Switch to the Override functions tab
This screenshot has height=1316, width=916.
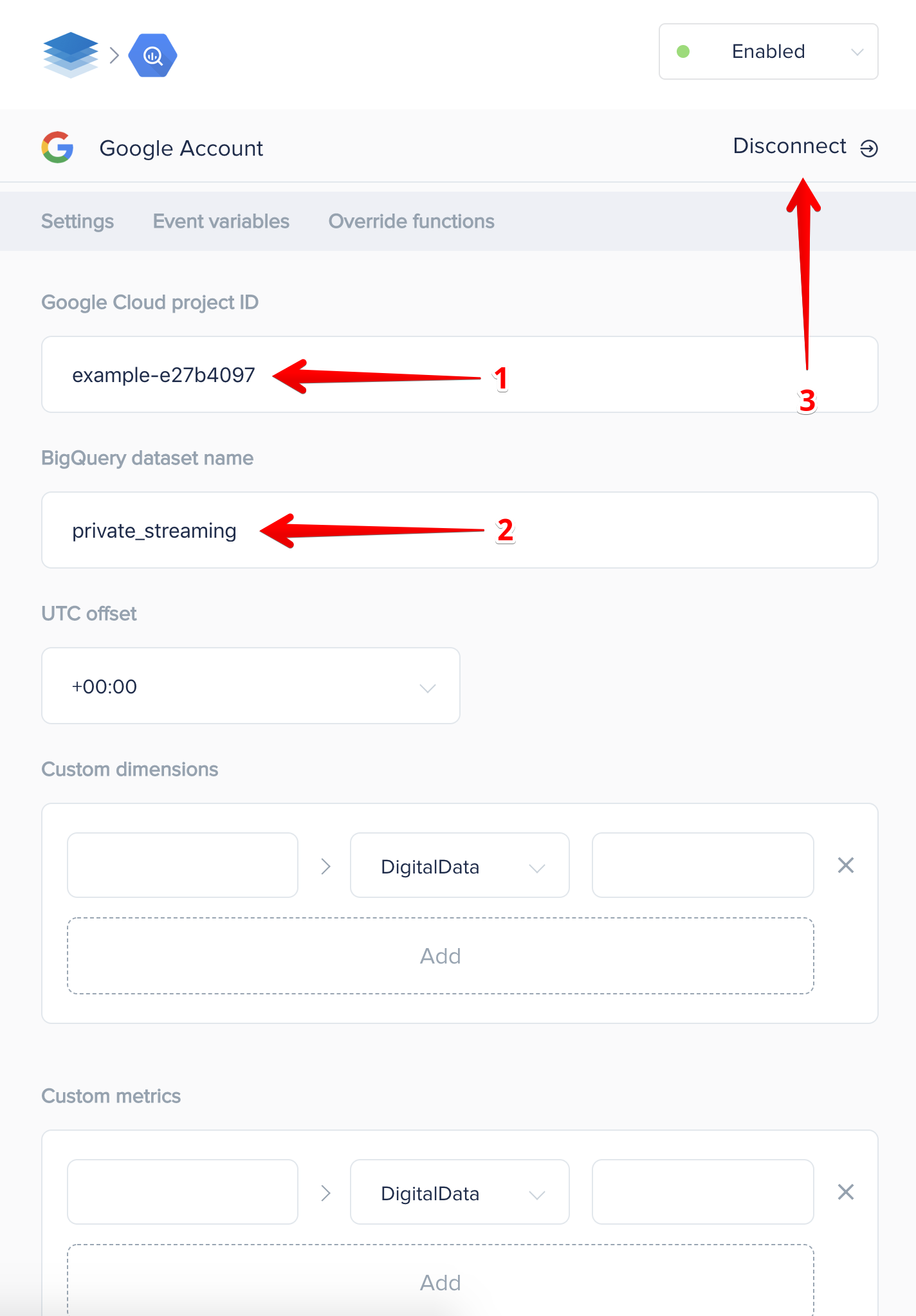(412, 221)
